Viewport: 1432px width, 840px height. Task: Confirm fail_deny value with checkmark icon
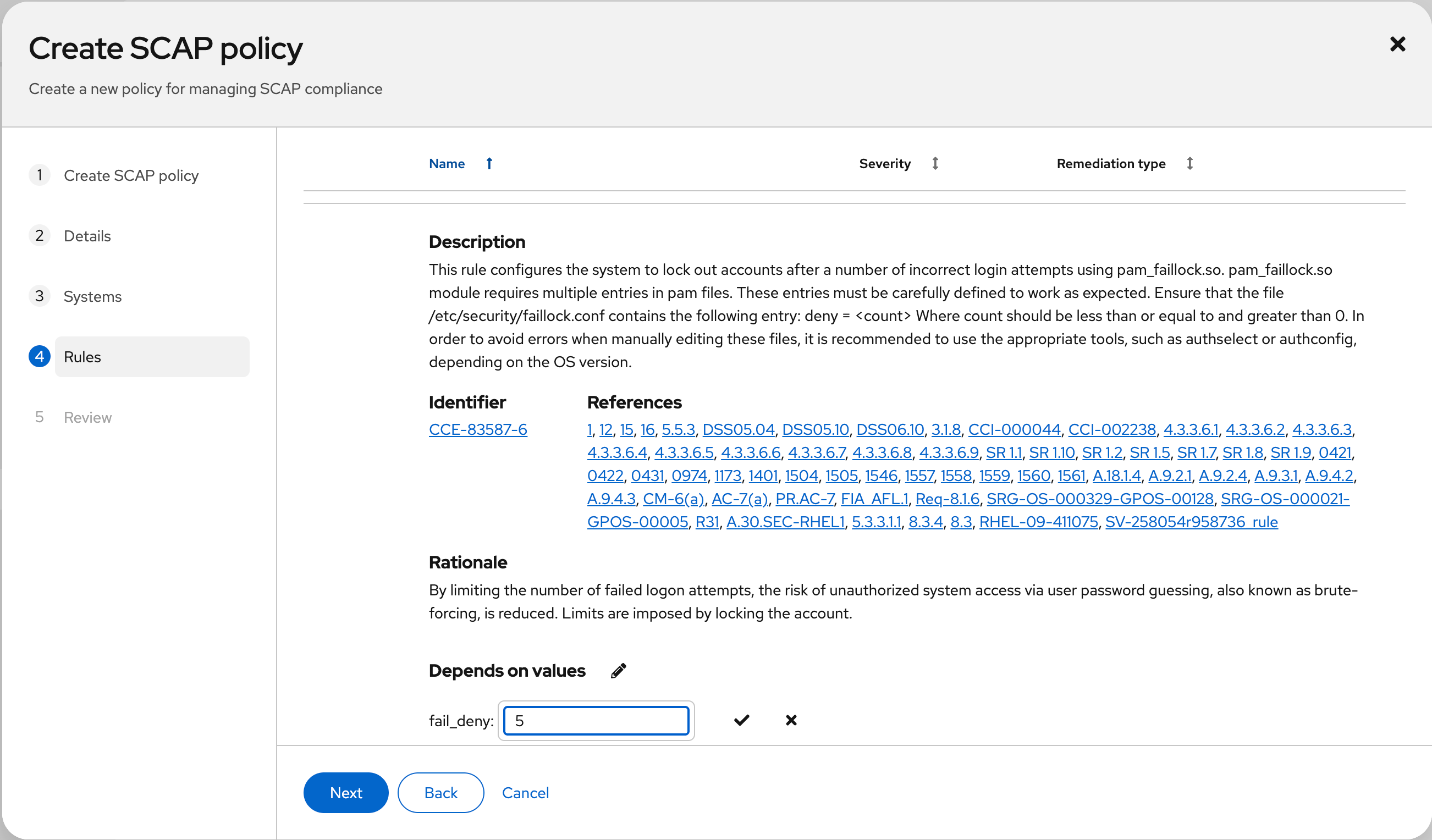click(741, 720)
